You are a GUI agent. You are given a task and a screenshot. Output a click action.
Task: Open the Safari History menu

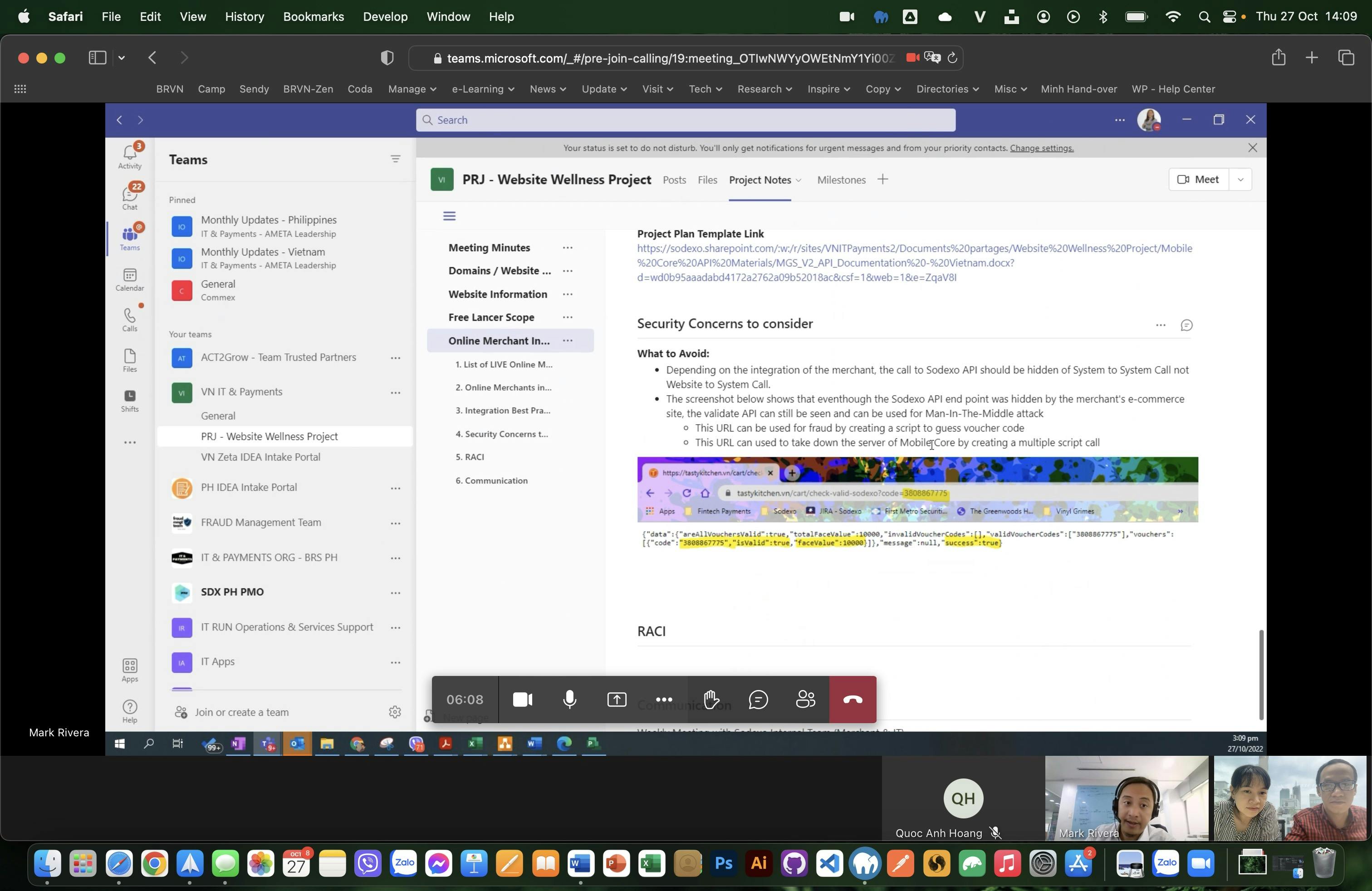click(244, 16)
